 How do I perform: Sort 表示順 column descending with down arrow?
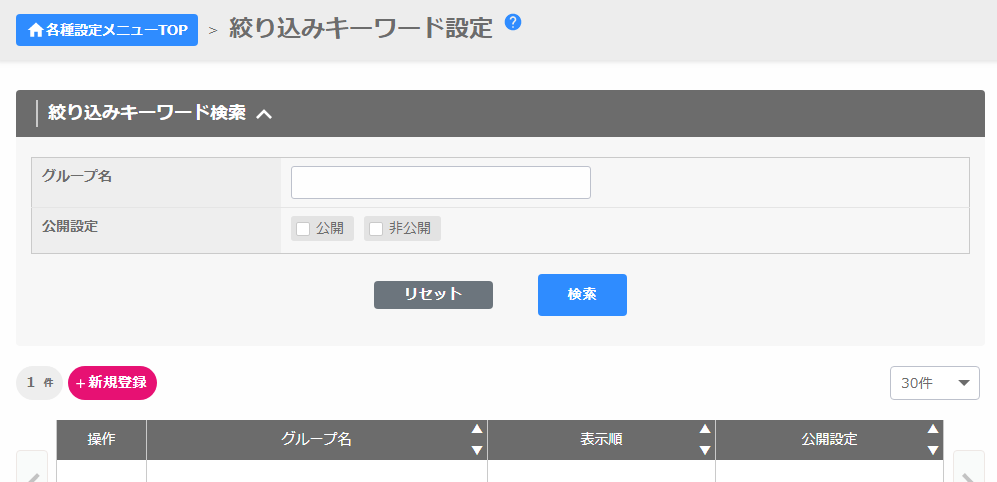click(705, 450)
